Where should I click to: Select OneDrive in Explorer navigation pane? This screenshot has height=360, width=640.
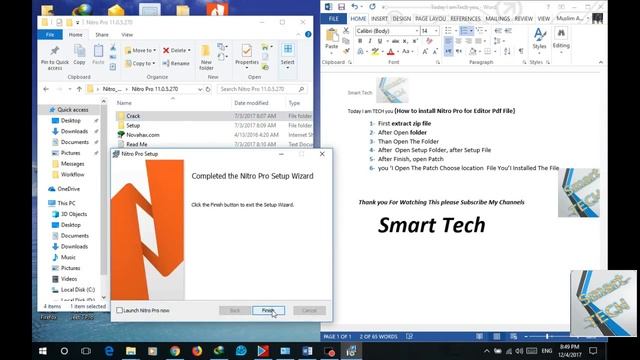point(69,189)
